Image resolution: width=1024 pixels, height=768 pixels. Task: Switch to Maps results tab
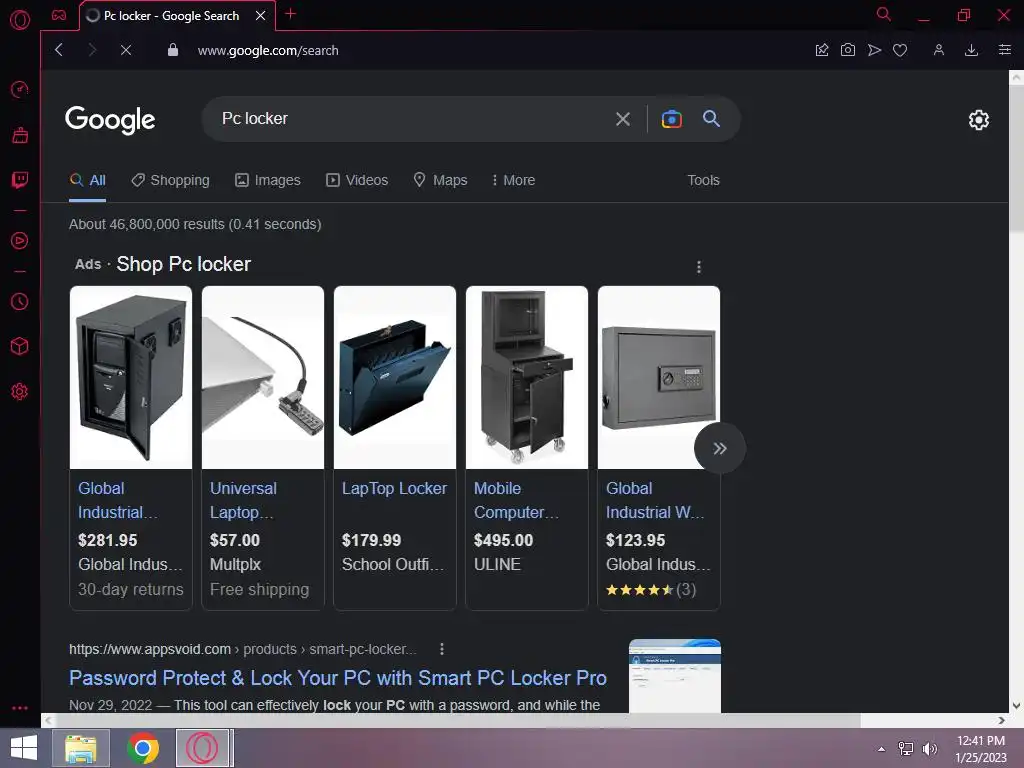click(440, 180)
